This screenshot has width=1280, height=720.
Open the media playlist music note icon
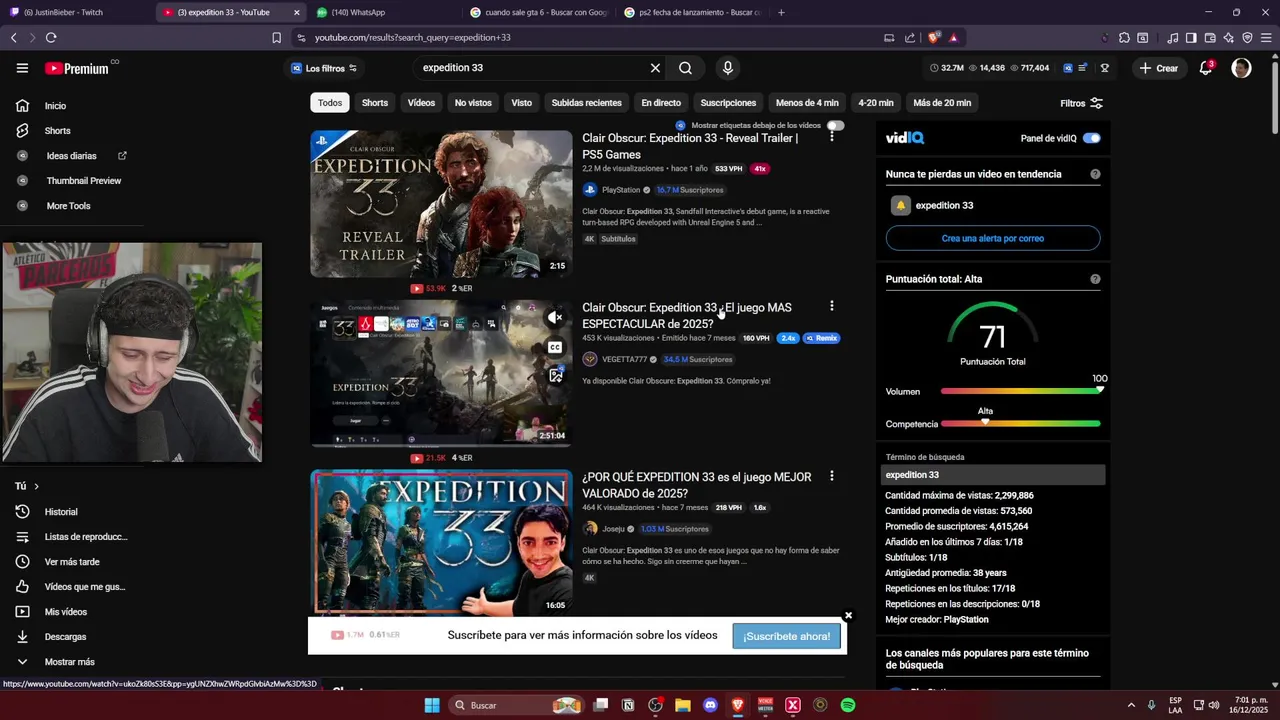(x=1172, y=38)
